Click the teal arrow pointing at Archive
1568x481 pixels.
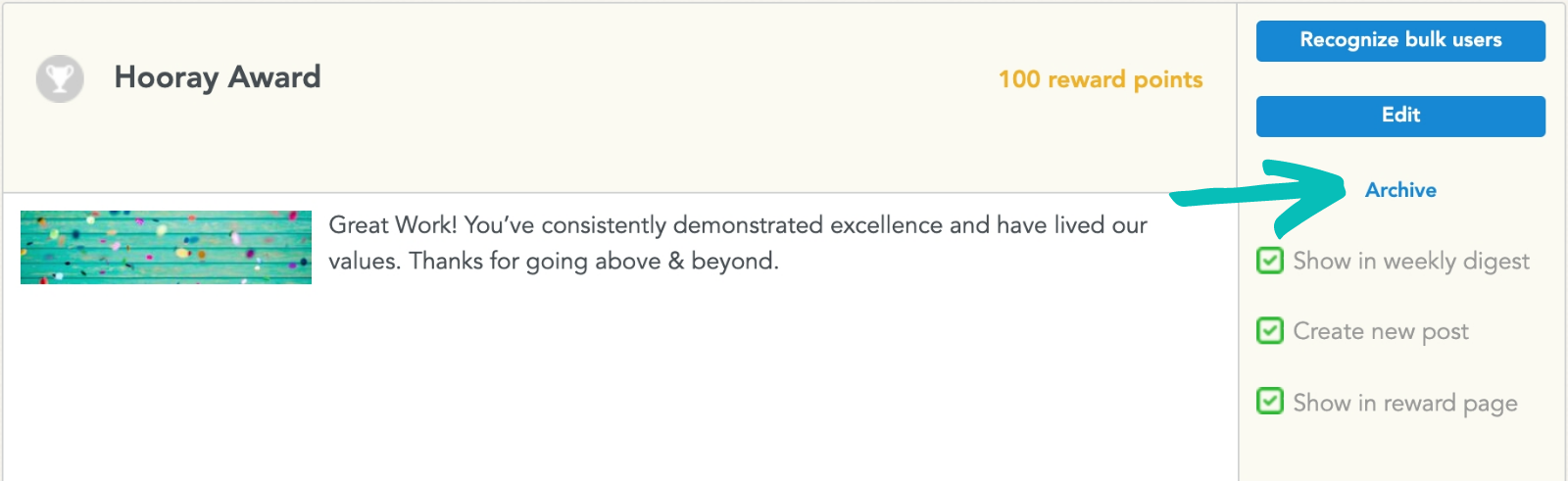(x=1259, y=192)
